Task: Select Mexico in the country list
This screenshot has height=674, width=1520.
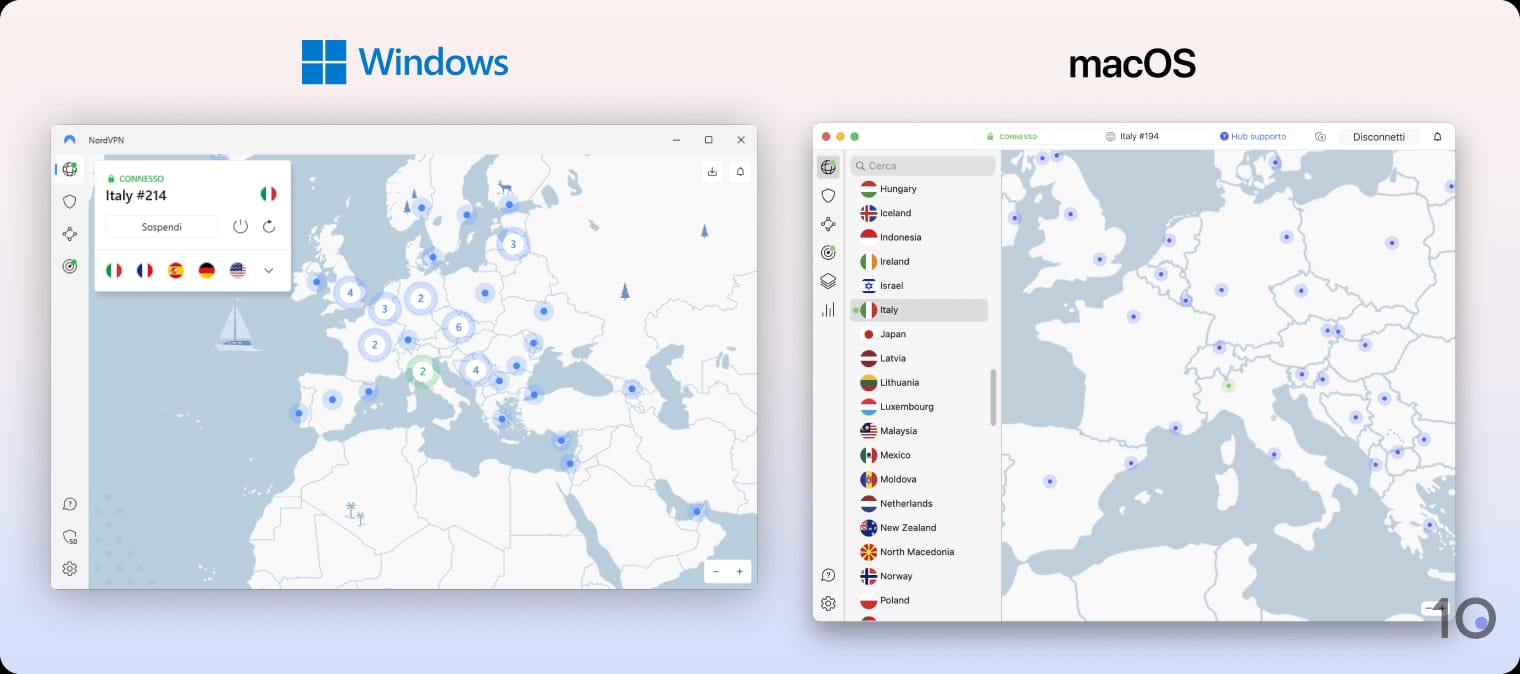Action: tap(919, 455)
